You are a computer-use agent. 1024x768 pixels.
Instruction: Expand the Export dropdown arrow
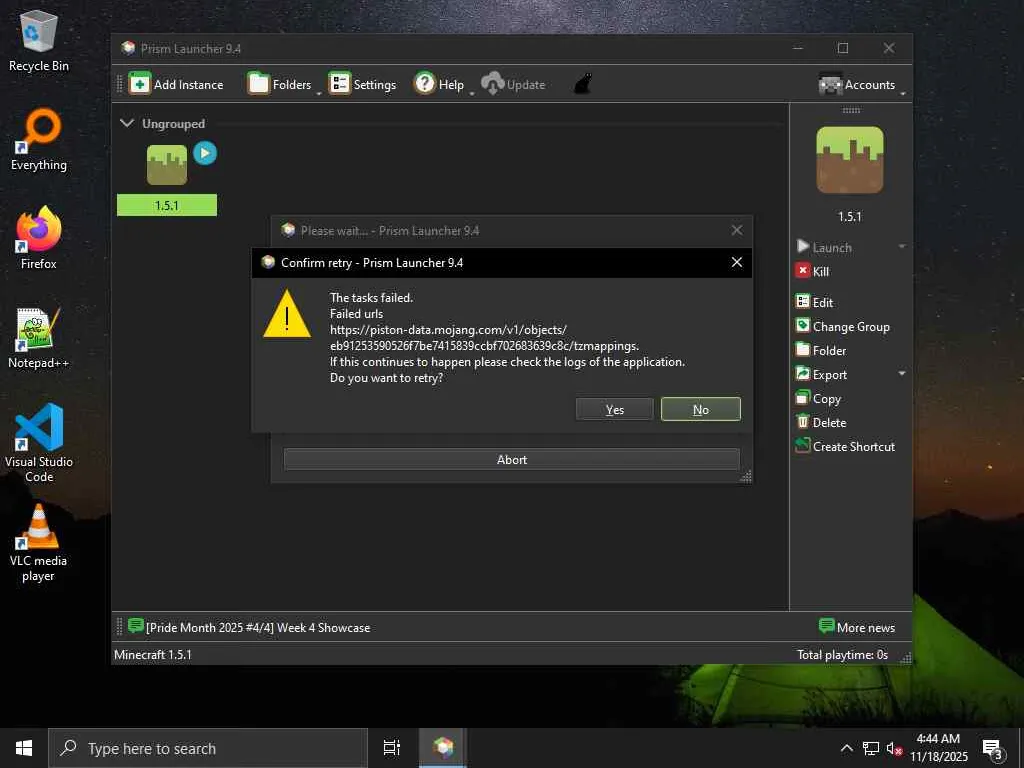[902, 374]
